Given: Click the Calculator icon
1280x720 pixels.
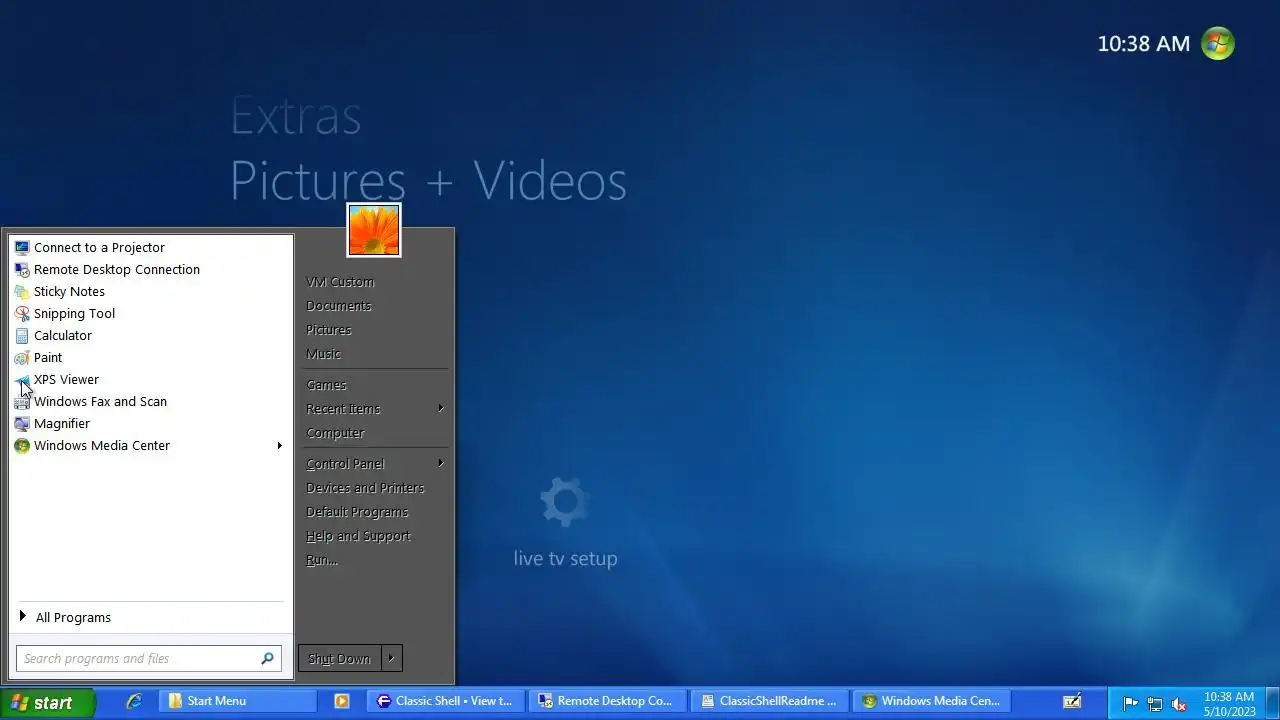Looking at the screenshot, I should click(22, 335).
